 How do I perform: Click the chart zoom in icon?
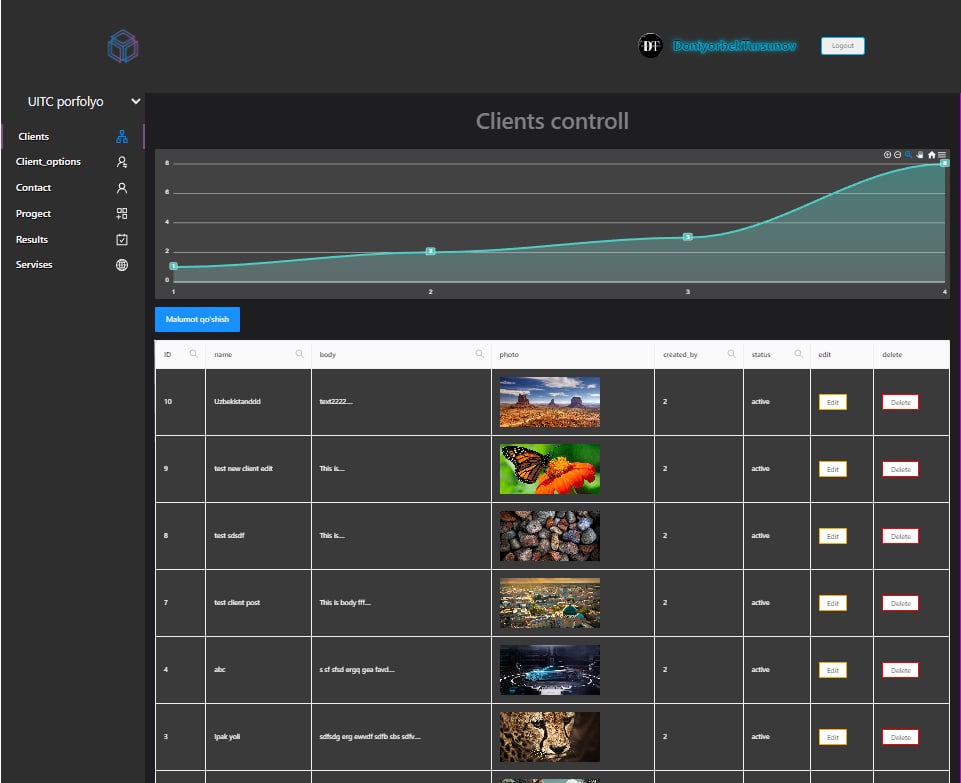(x=887, y=155)
